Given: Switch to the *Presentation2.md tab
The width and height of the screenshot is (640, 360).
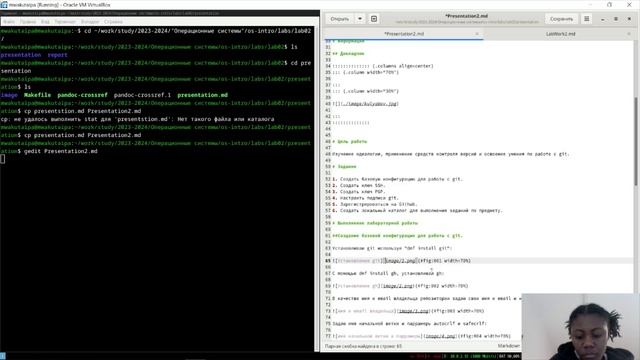Looking at the screenshot, I should tap(404, 34).
